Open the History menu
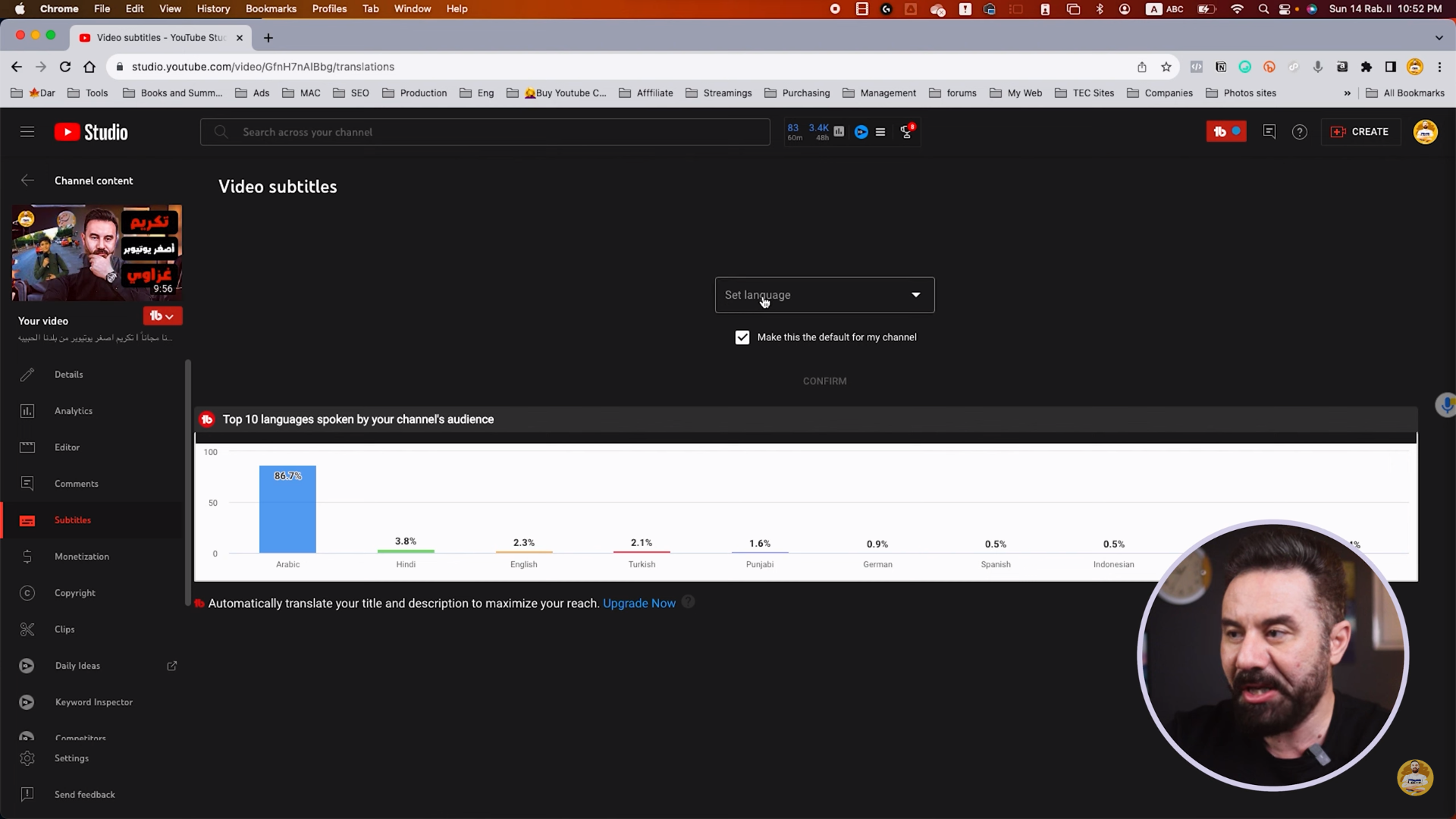 point(213,9)
